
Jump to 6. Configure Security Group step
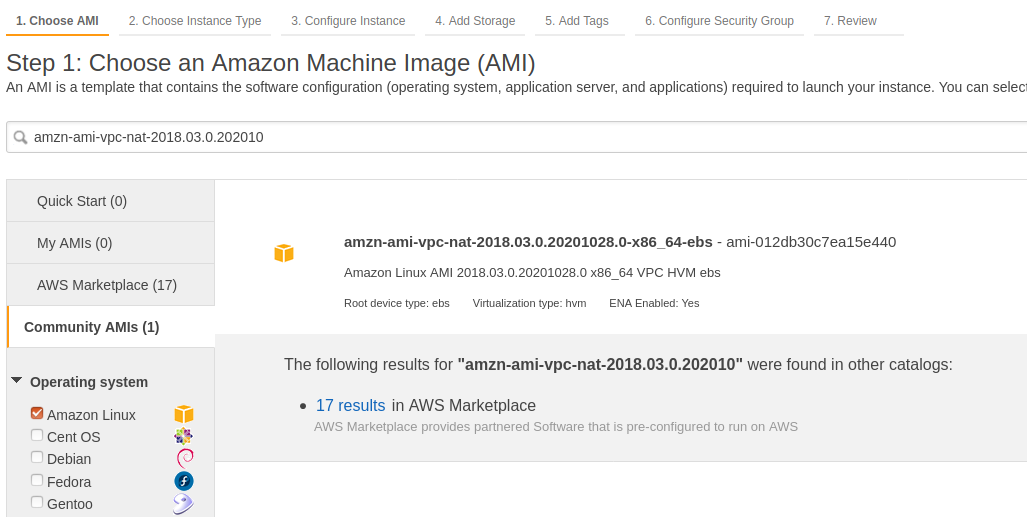click(x=719, y=21)
